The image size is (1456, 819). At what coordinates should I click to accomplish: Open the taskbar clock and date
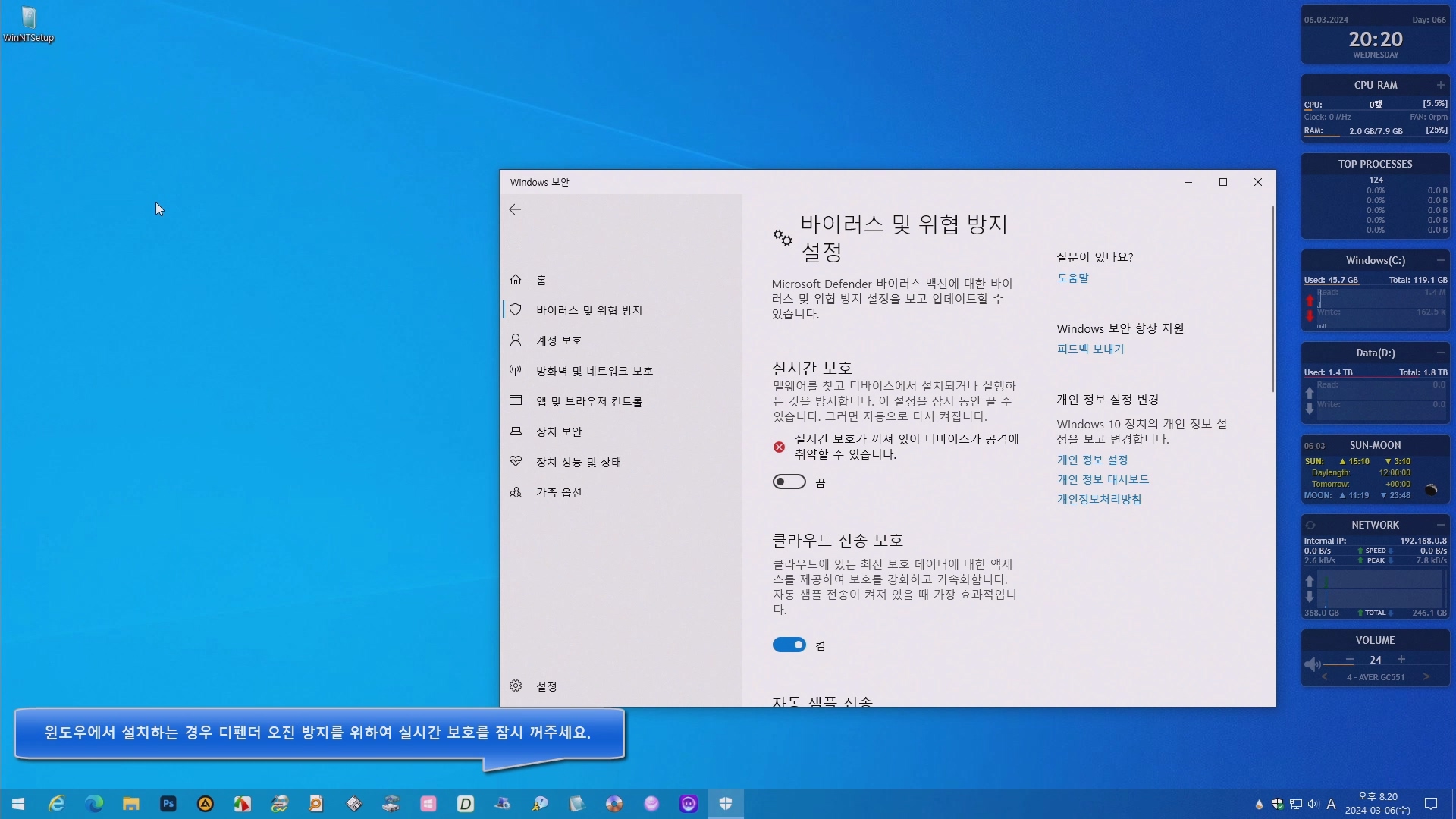pyautogui.click(x=1377, y=804)
